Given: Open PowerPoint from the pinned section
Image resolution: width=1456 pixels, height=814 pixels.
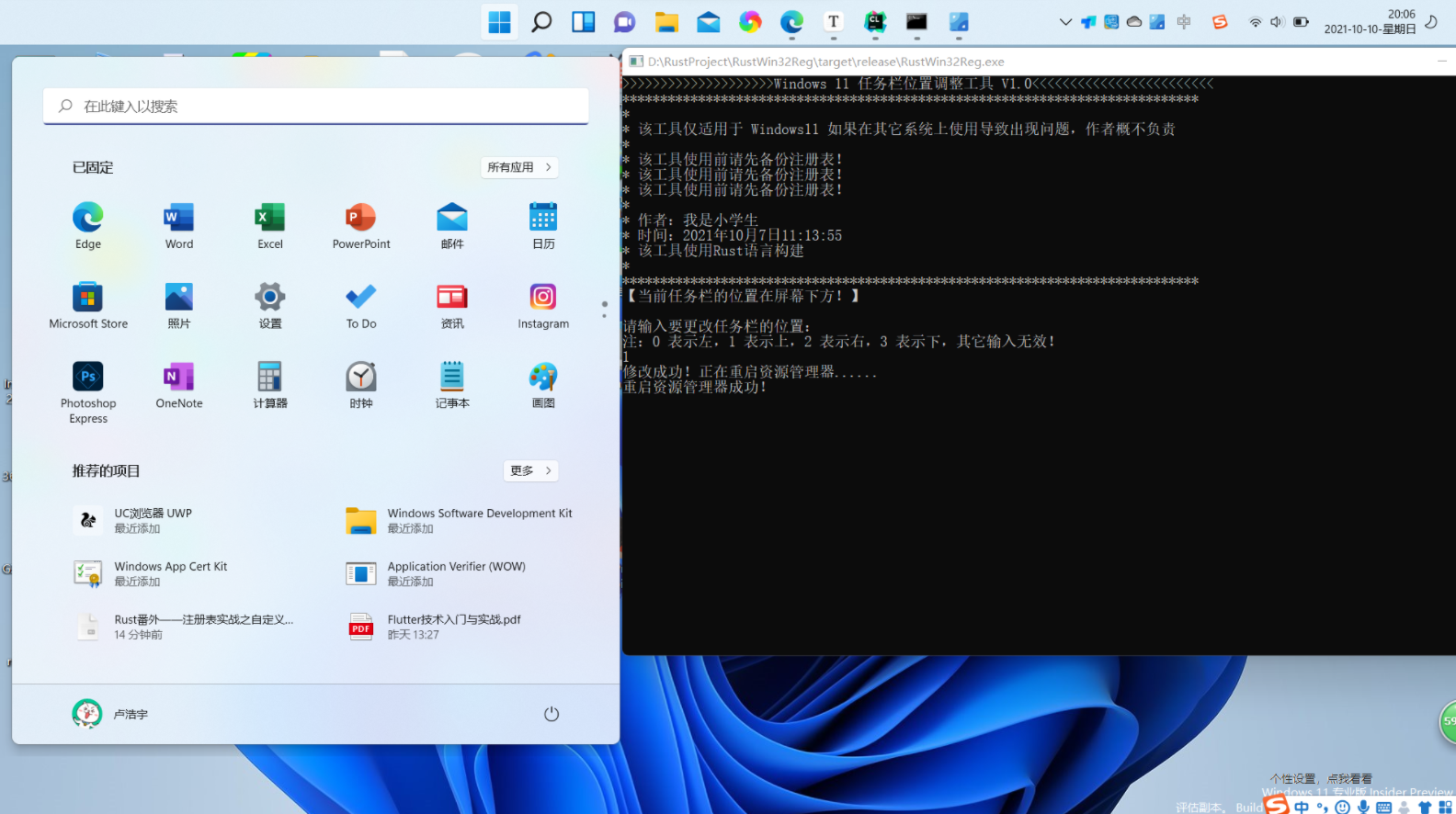Looking at the screenshot, I should click(361, 226).
